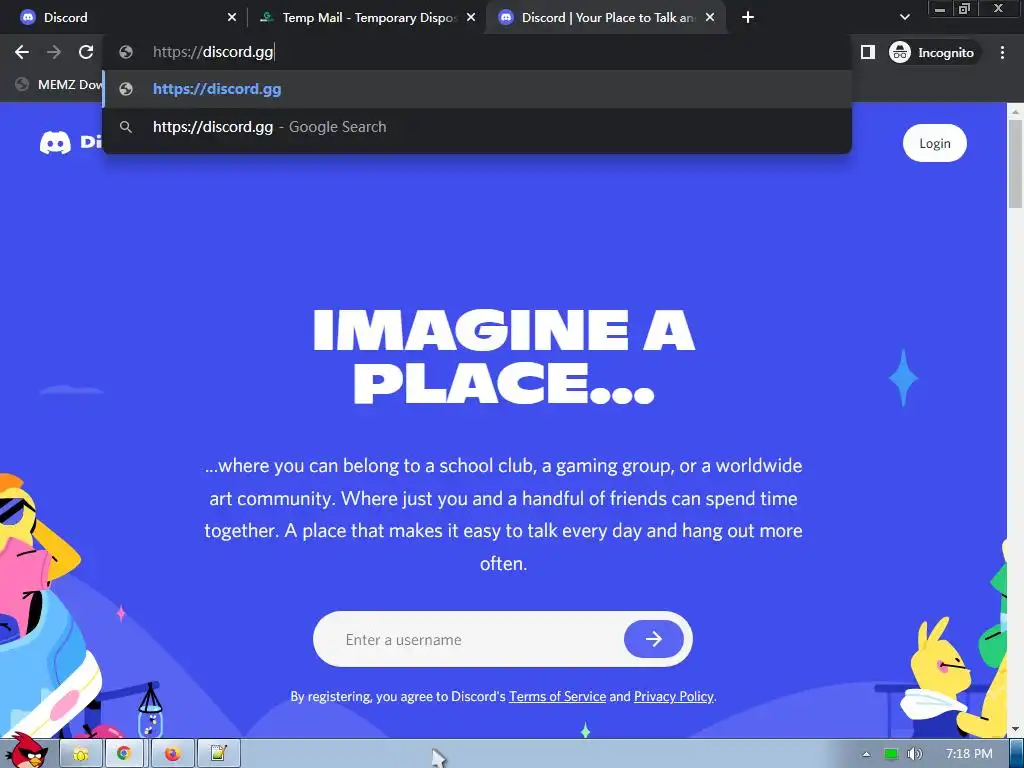Close the 'Discord | Your Place to Talk' tab

(710, 18)
